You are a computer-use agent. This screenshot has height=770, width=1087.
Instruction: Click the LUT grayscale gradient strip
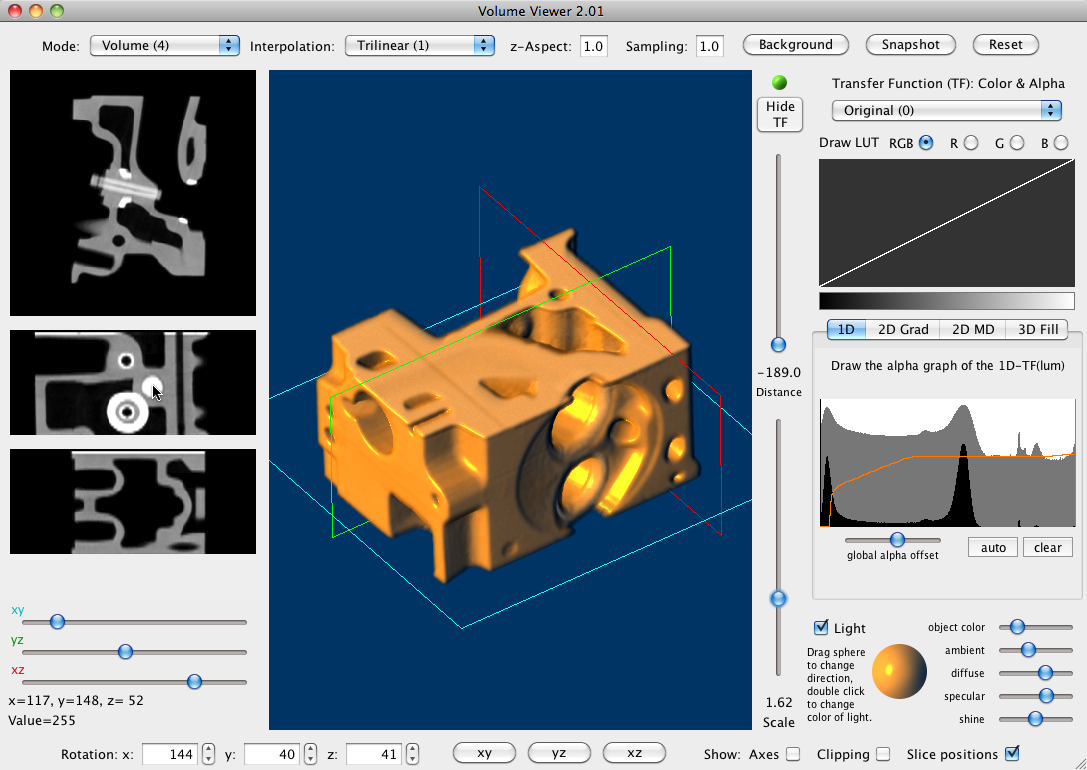pos(946,300)
